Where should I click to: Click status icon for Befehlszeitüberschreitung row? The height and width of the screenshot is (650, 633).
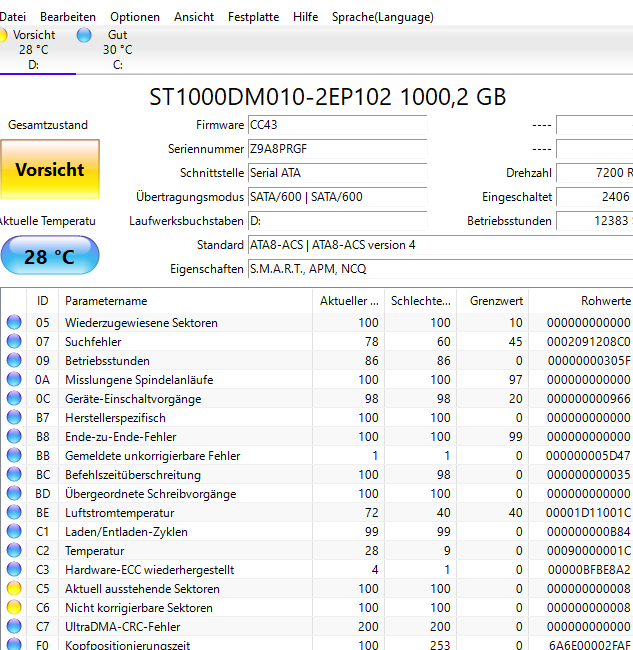coord(14,474)
